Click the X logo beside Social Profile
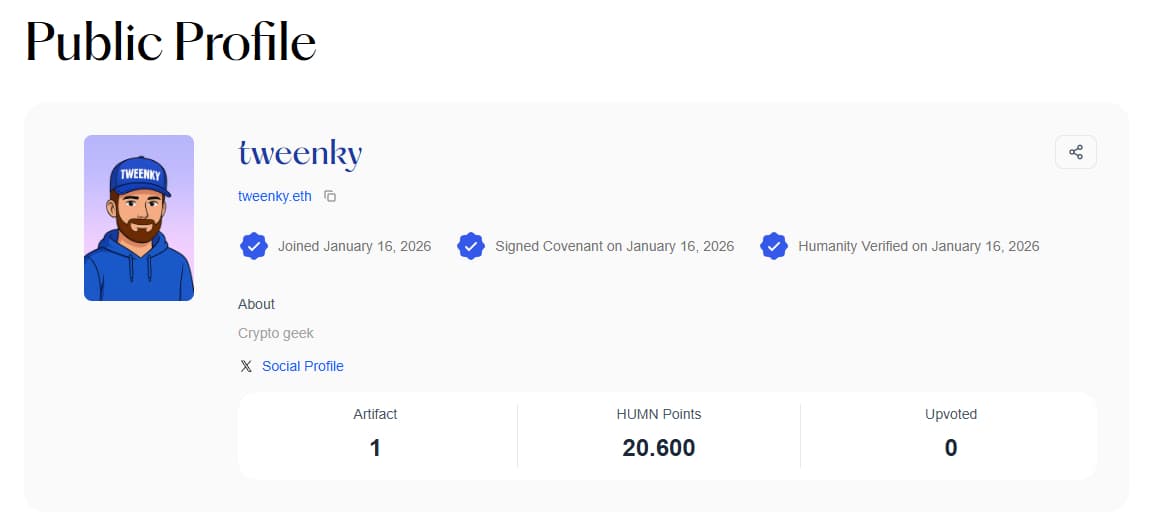Image resolution: width=1152 pixels, height=525 pixels. point(246,366)
